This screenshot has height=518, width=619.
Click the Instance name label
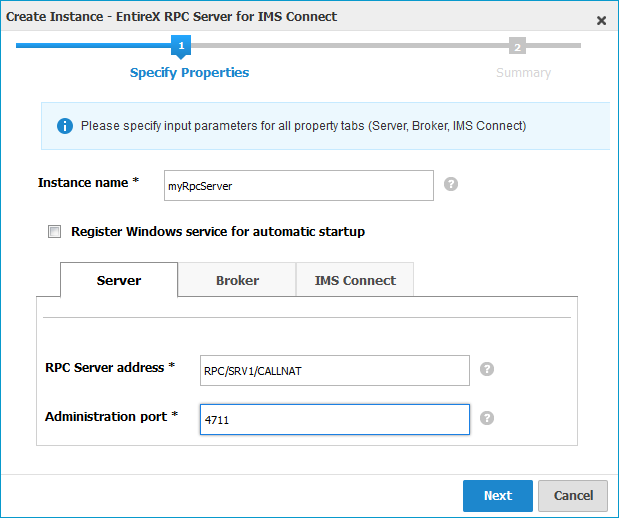pyautogui.click(x=88, y=182)
